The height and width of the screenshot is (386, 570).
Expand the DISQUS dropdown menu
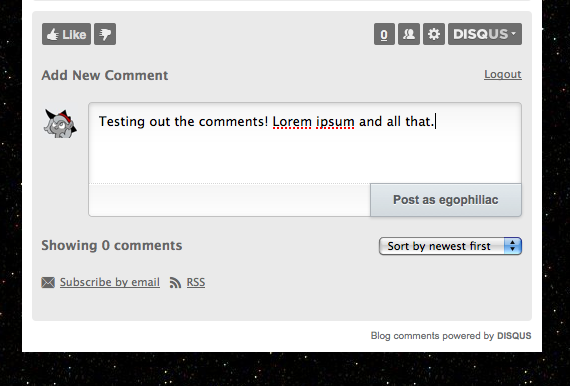click(x=485, y=34)
